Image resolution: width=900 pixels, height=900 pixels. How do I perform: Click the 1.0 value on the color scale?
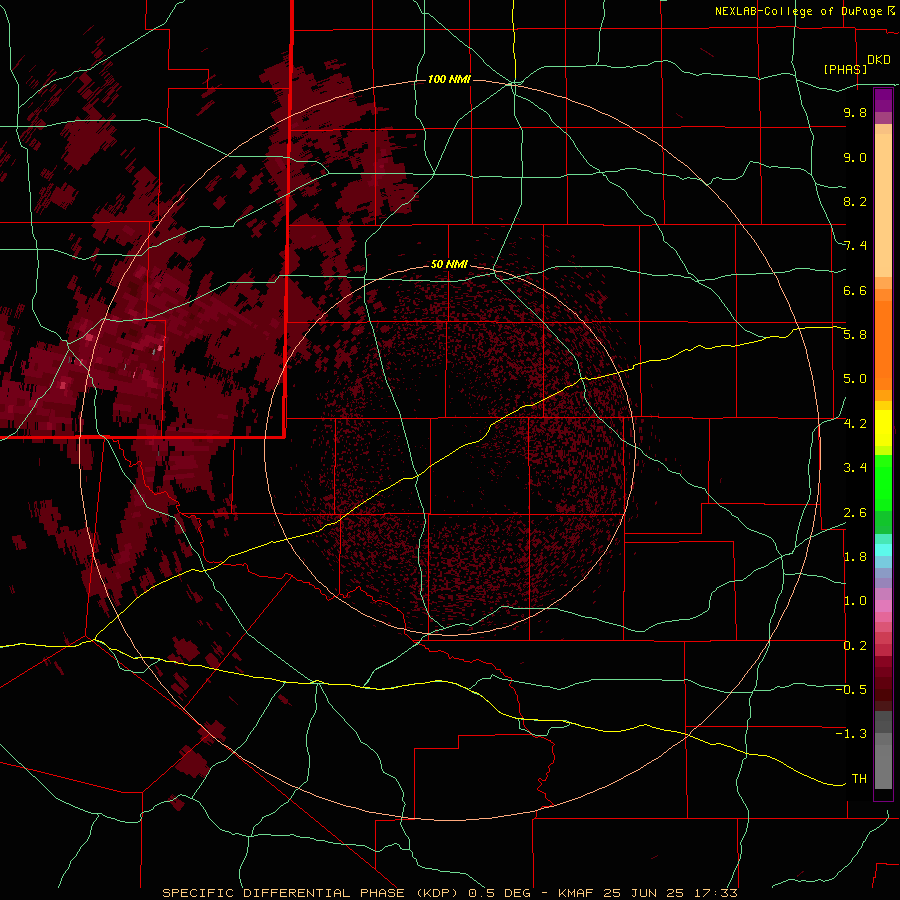click(x=855, y=601)
